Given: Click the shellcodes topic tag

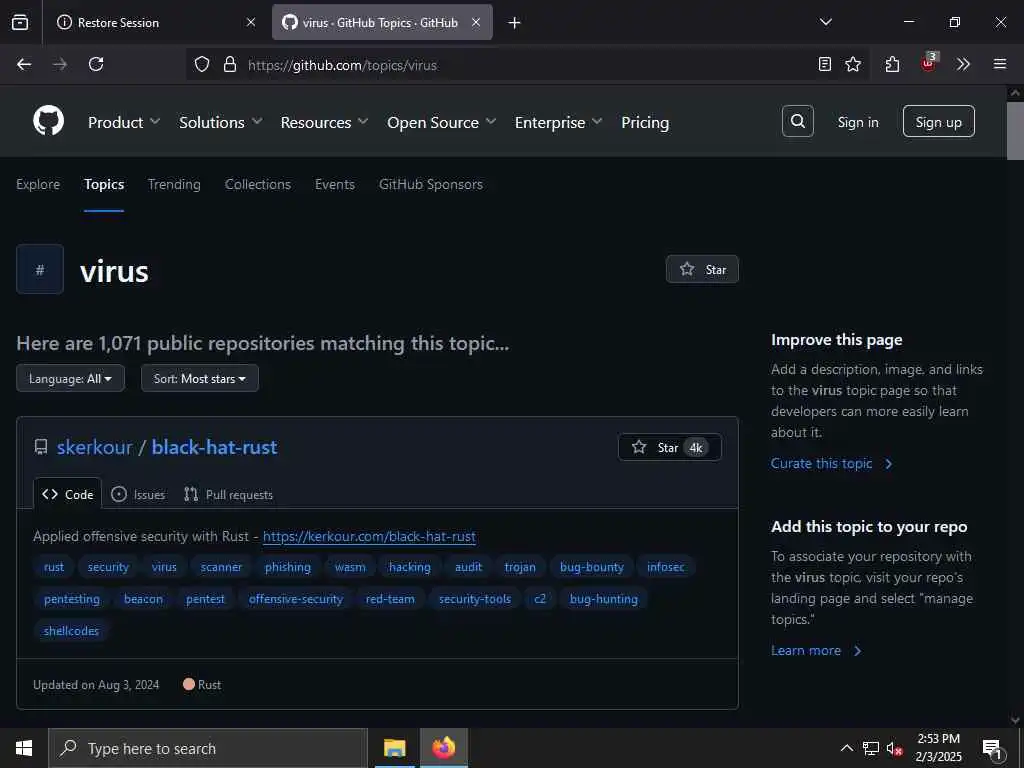Looking at the screenshot, I should coord(71,631).
